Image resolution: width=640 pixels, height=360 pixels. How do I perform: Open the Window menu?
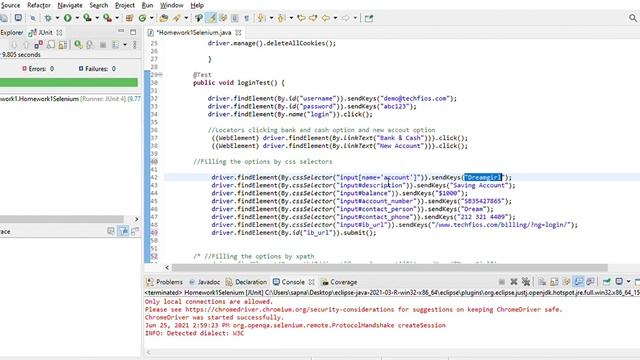tap(171, 5)
